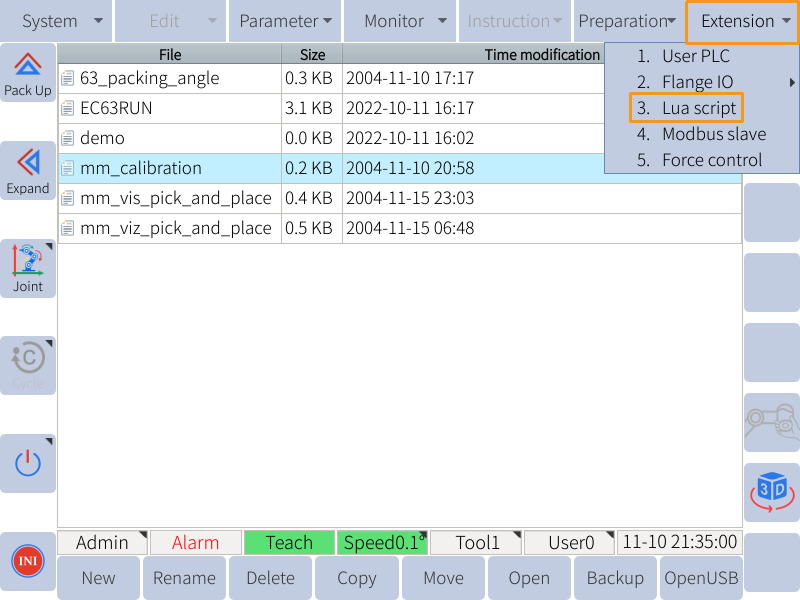Click the Pack Up button
The width and height of the screenshot is (800, 600).
pyautogui.click(x=28, y=73)
